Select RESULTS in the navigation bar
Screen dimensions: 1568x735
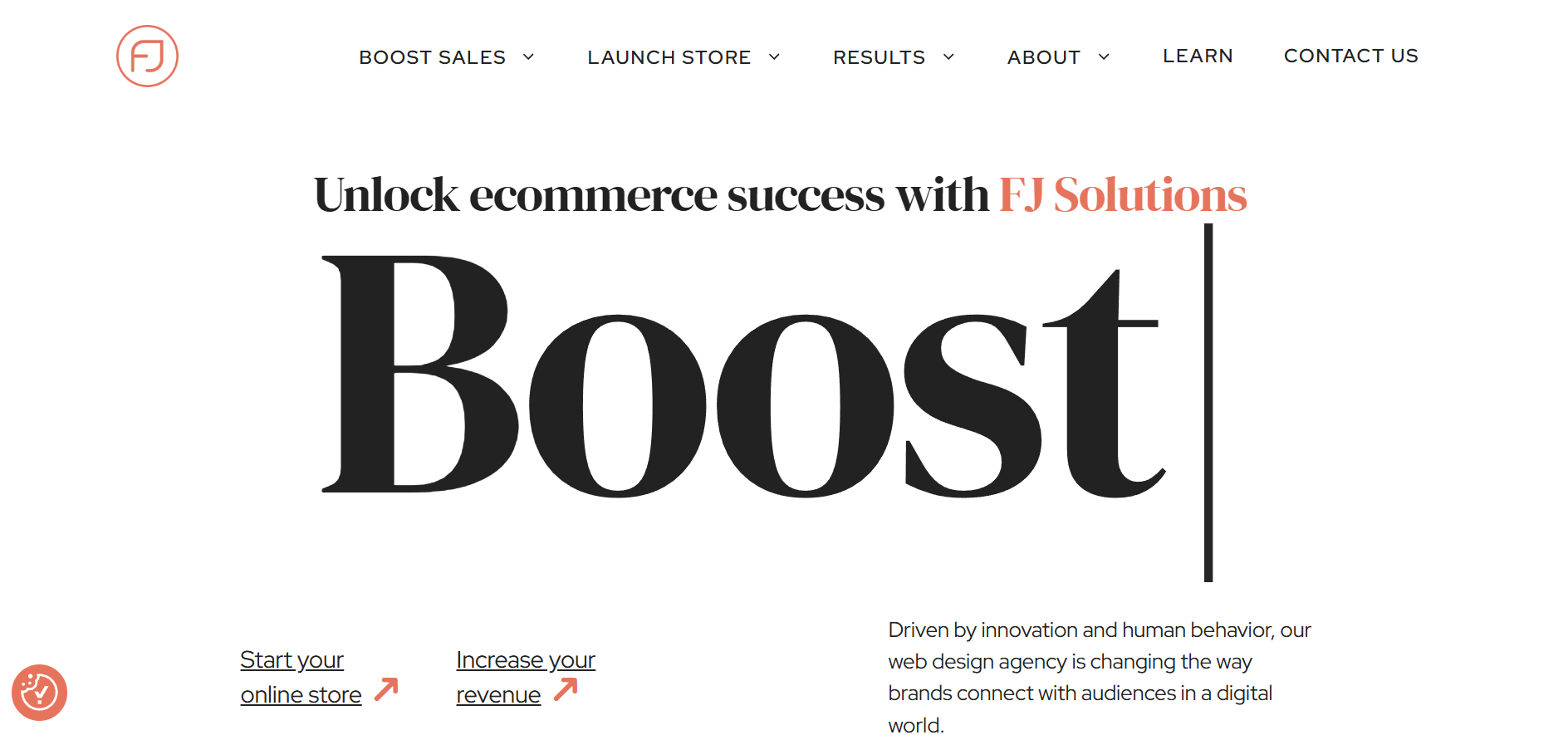(879, 57)
